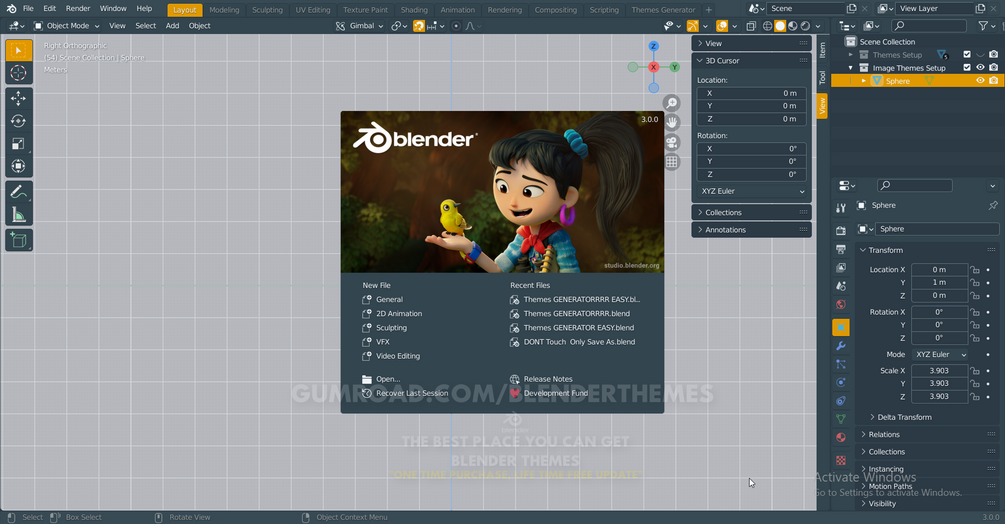Open the Output properties tab icon
Screen dimensions: 1005x524
click(841, 249)
